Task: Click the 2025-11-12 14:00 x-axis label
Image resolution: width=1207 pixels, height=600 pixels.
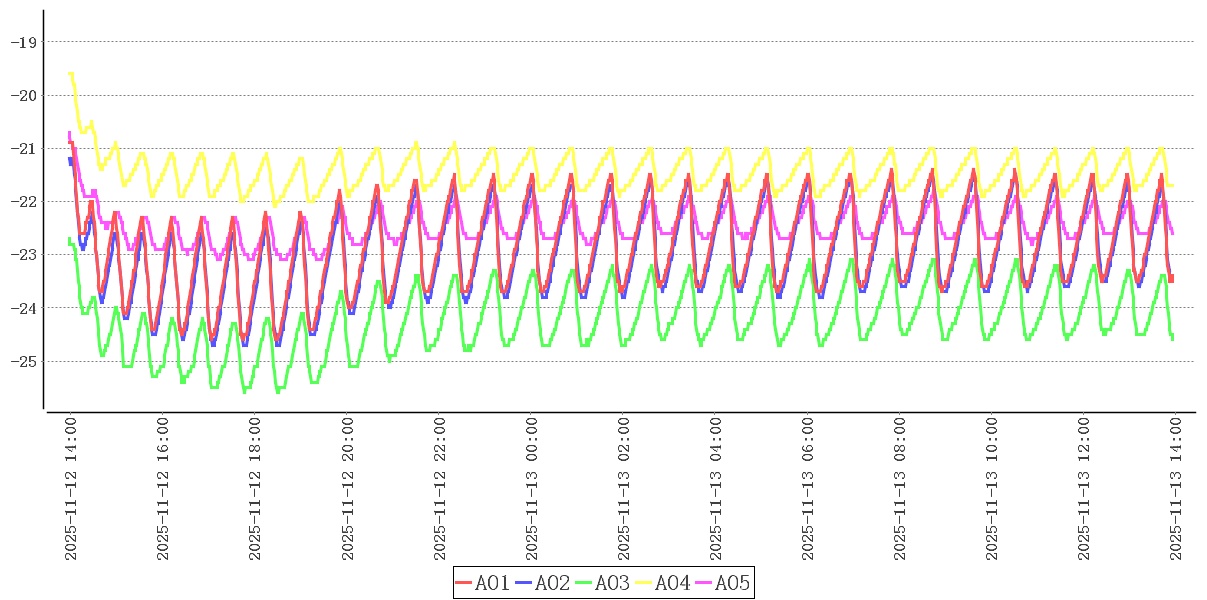Action: tap(71, 489)
